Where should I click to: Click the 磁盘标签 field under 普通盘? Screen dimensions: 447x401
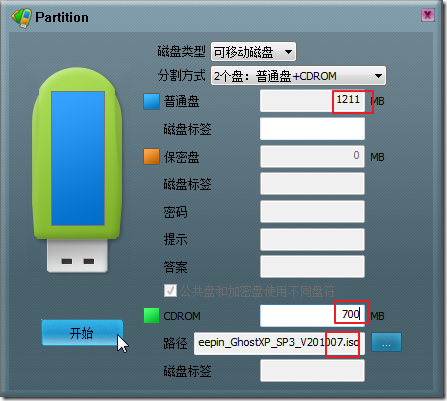pos(312,129)
